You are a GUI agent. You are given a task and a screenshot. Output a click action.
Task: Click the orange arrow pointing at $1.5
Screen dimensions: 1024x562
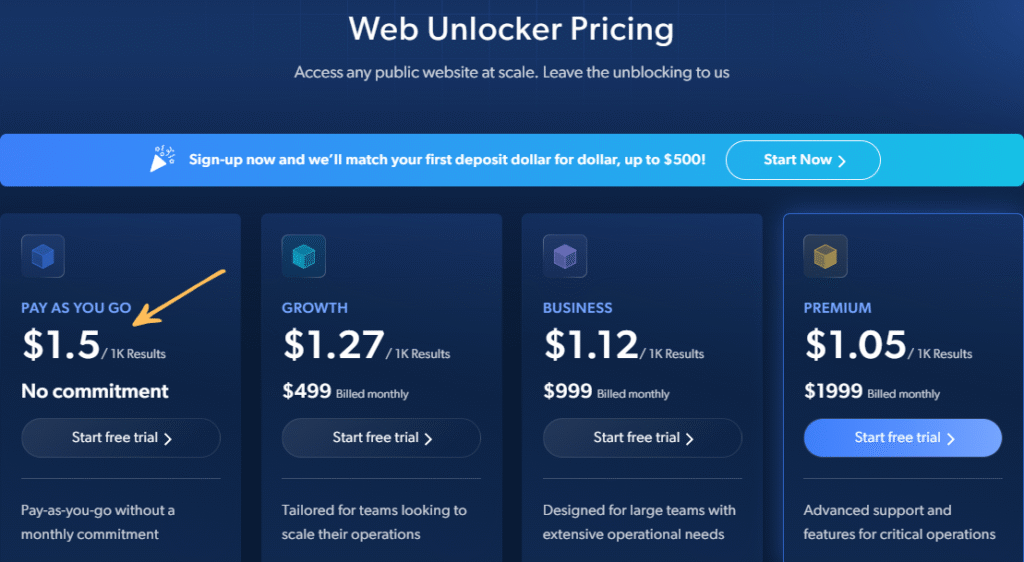pos(179,297)
